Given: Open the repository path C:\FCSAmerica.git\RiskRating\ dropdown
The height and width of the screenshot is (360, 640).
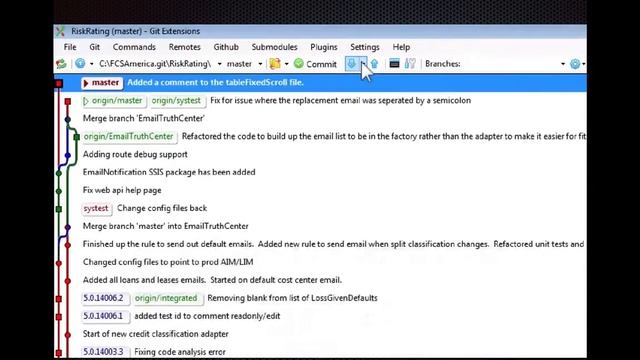Looking at the screenshot, I should coord(219,64).
